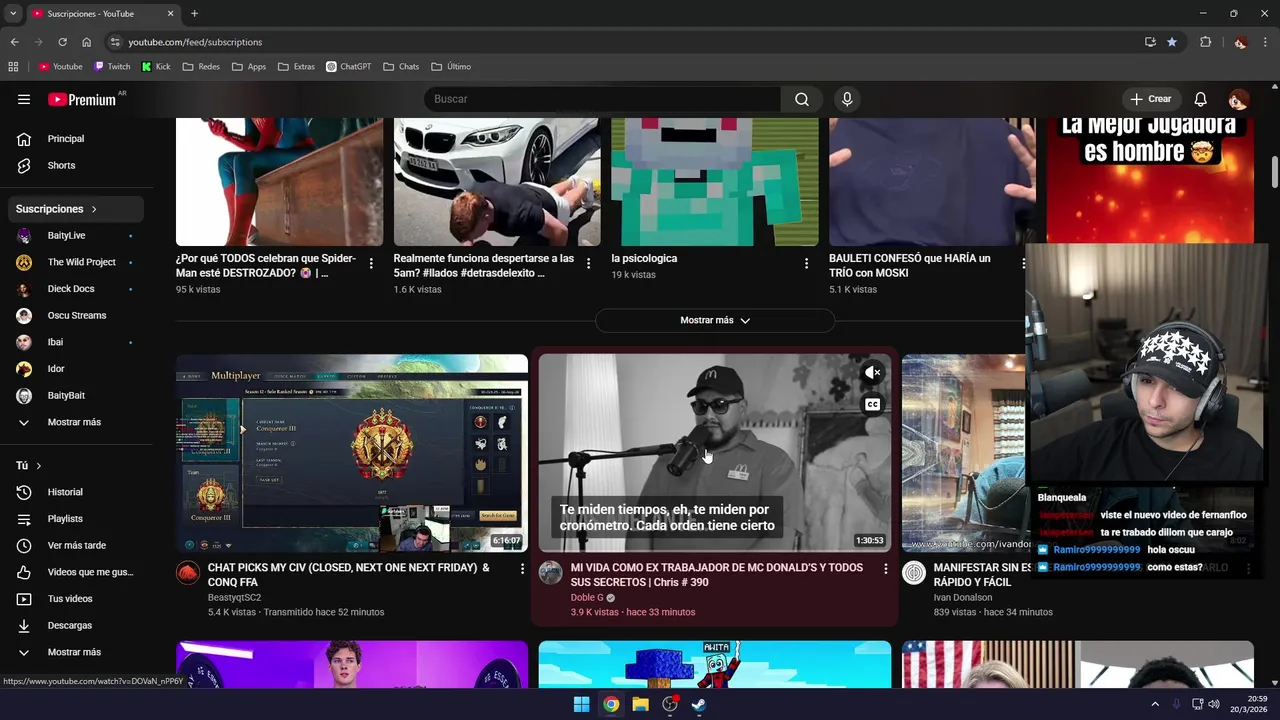
Task: Open the Twitch bookmark
Action: pos(112,67)
